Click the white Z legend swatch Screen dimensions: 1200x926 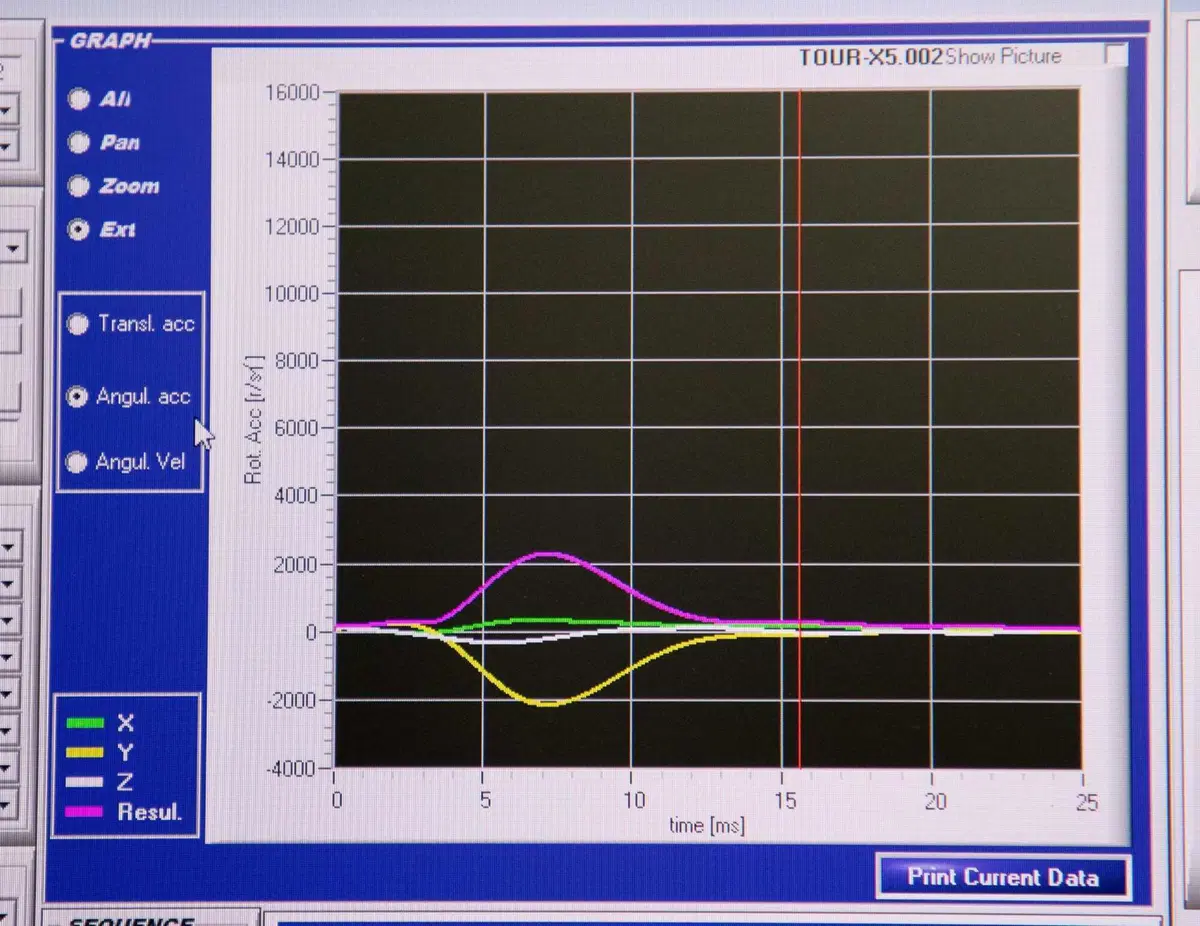[85, 782]
